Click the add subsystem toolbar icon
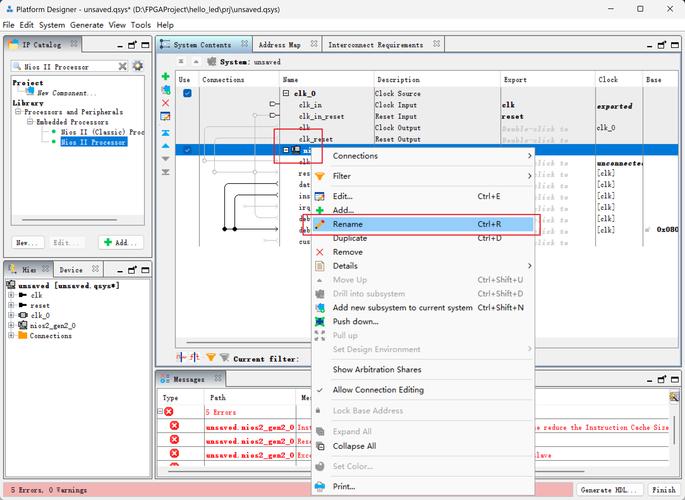The image size is (685, 500). tap(166, 90)
